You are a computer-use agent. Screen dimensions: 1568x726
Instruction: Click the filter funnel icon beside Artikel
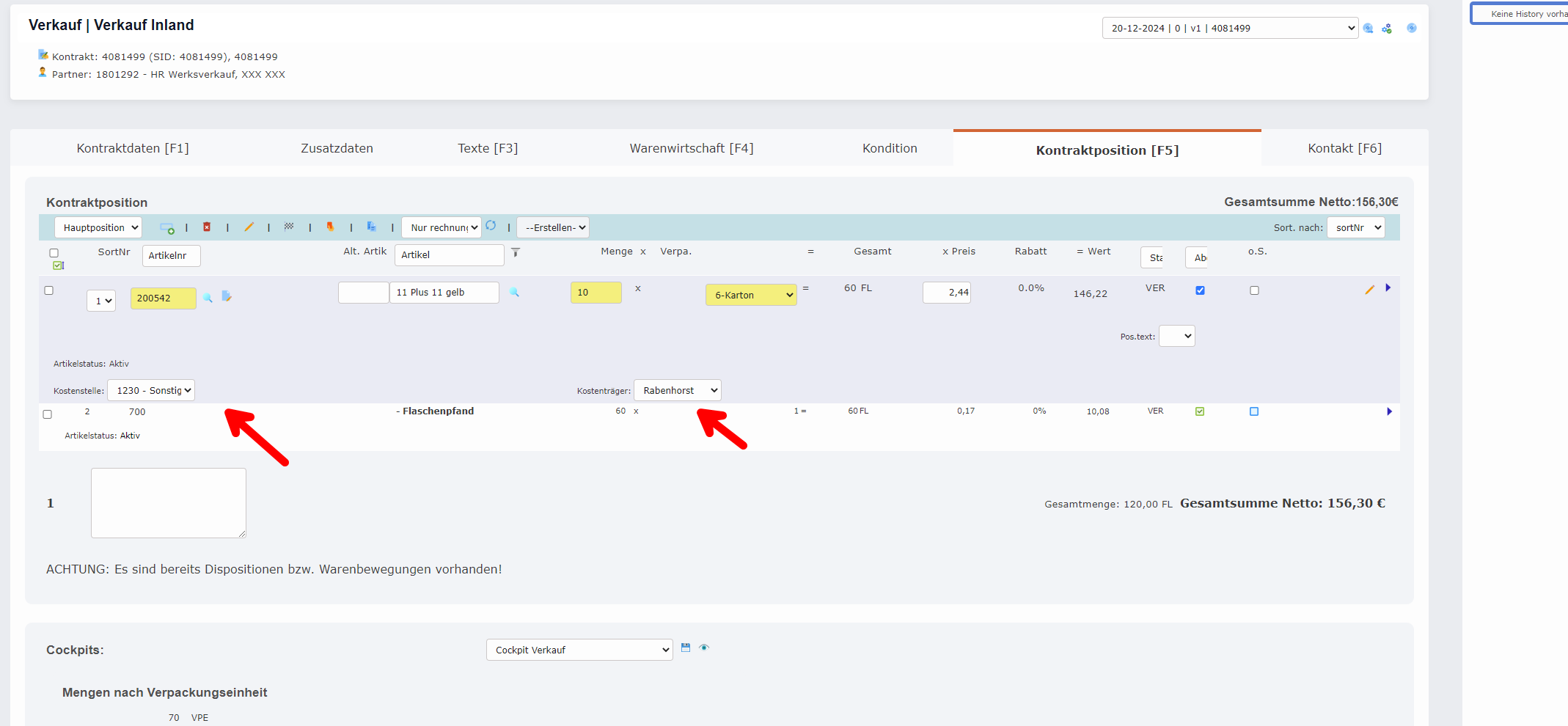pyautogui.click(x=516, y=252)
